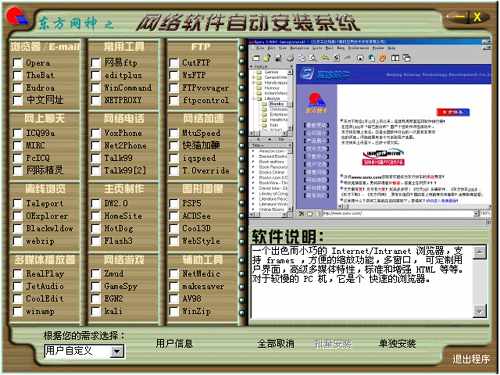This screenshot has height=375, width=500.
Task: Select the WinZip checkbox
Action: click(174, 311)
